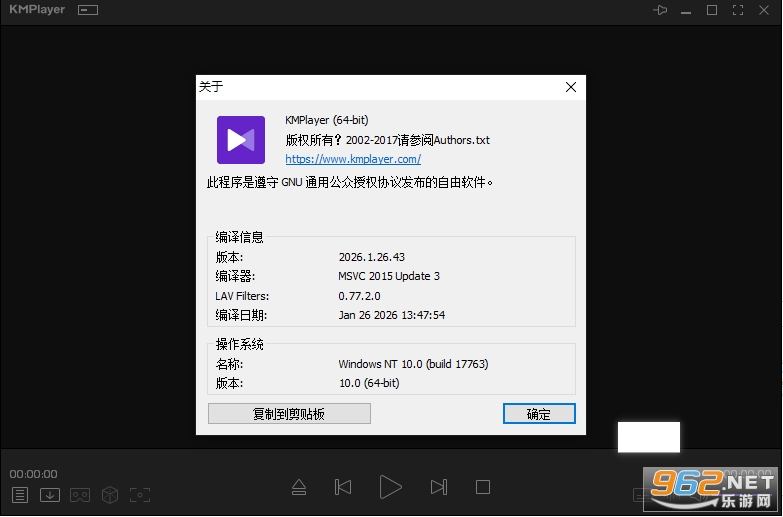
Task: Click version value 2026.1.26.43
Action: click(372, 257)
